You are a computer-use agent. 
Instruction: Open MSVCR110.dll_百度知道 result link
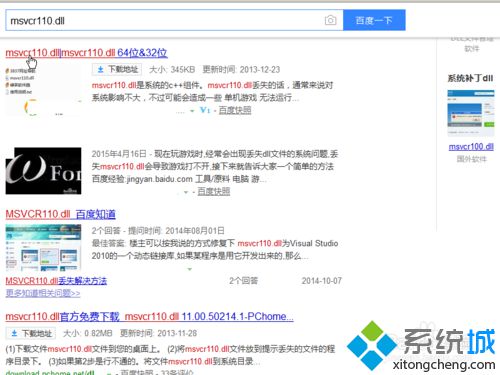coord(60,214)
